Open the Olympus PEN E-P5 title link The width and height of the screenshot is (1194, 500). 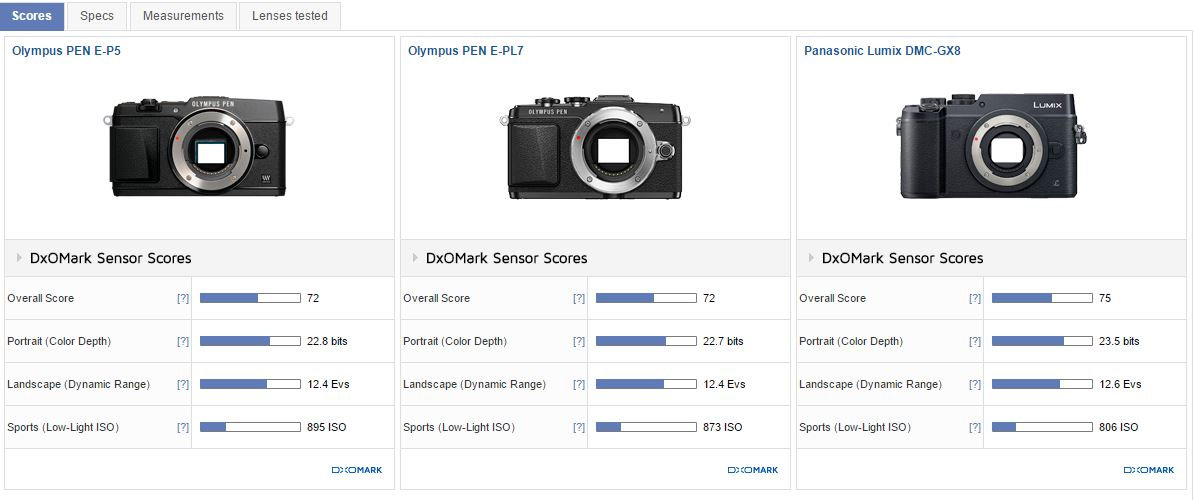(x=66, y=50)
